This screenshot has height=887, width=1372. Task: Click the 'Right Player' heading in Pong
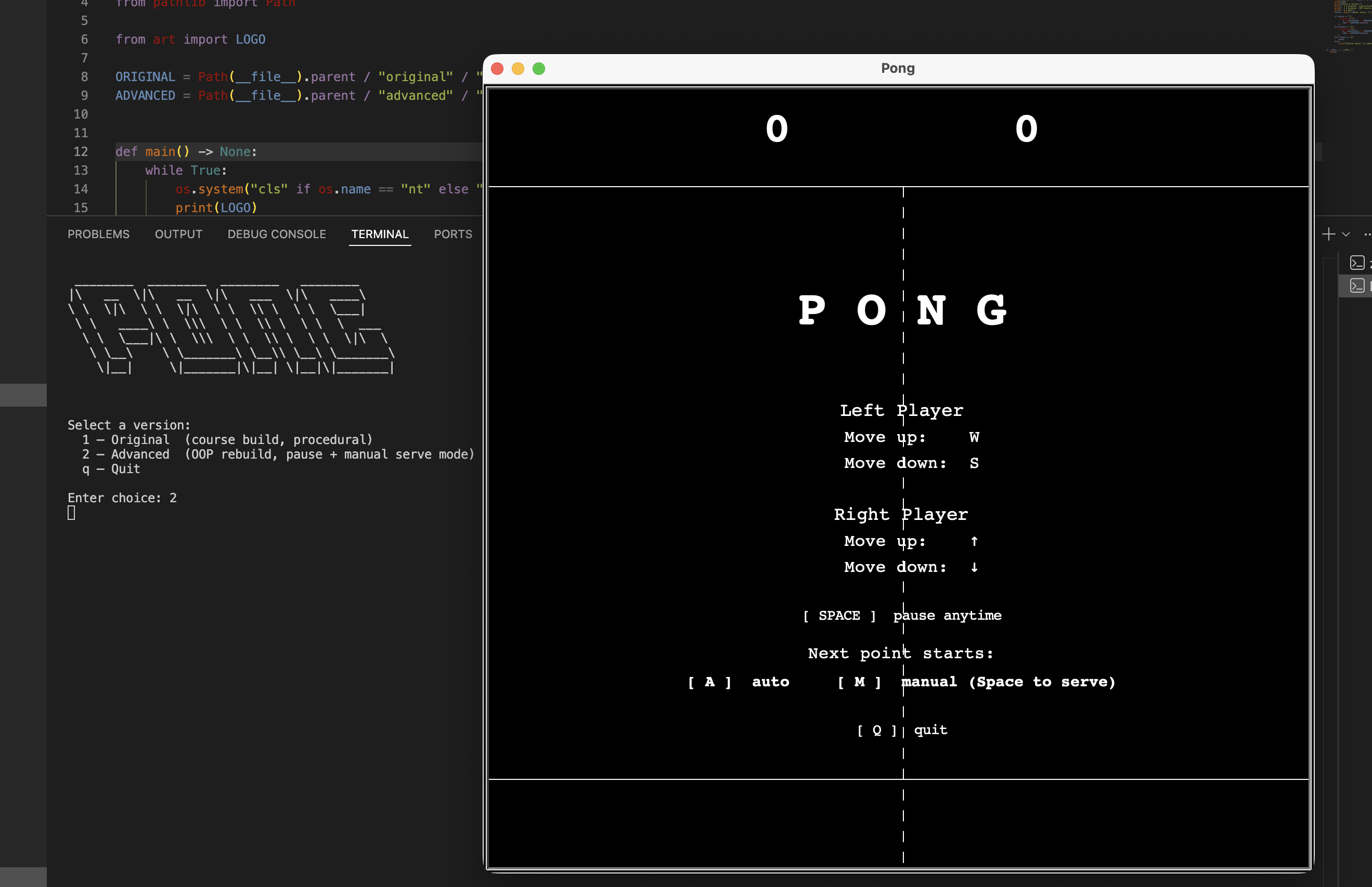coord(901,514)
